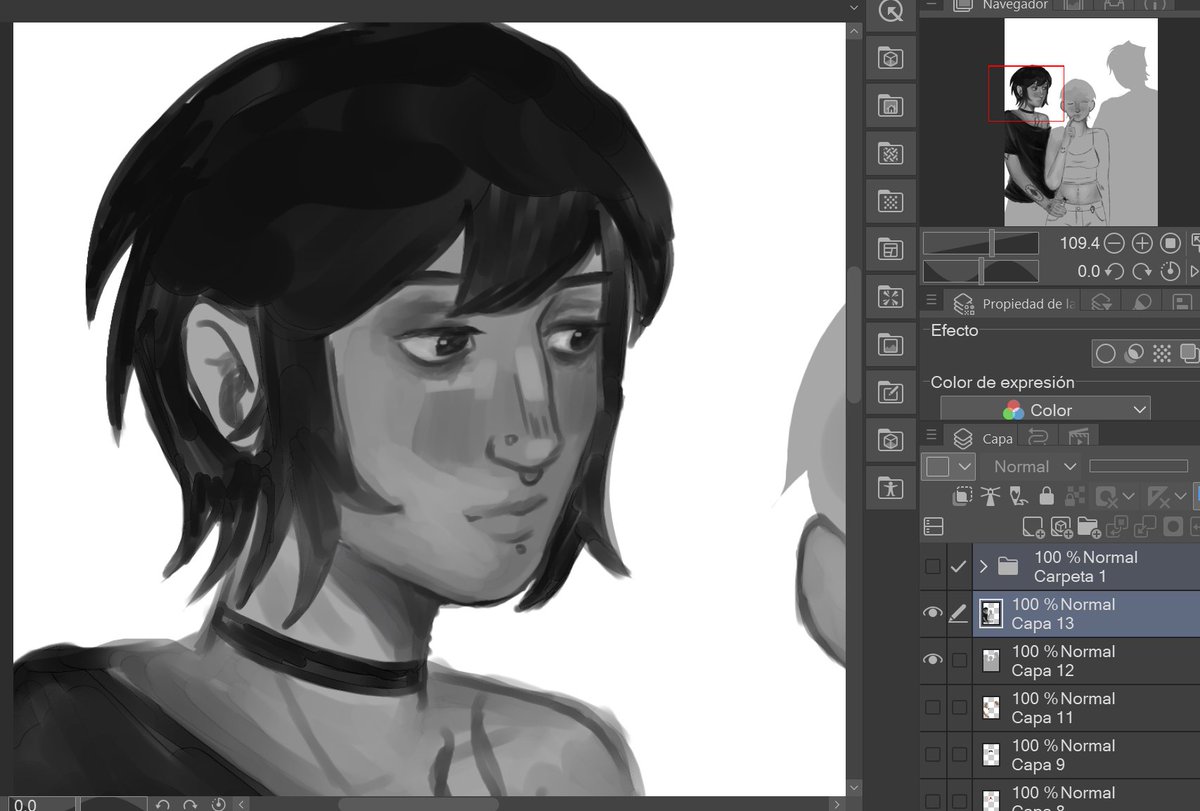This screenshot has width=1200, height=811.
Task: Open the Color expression dropdown
Action: [1045, 408]
